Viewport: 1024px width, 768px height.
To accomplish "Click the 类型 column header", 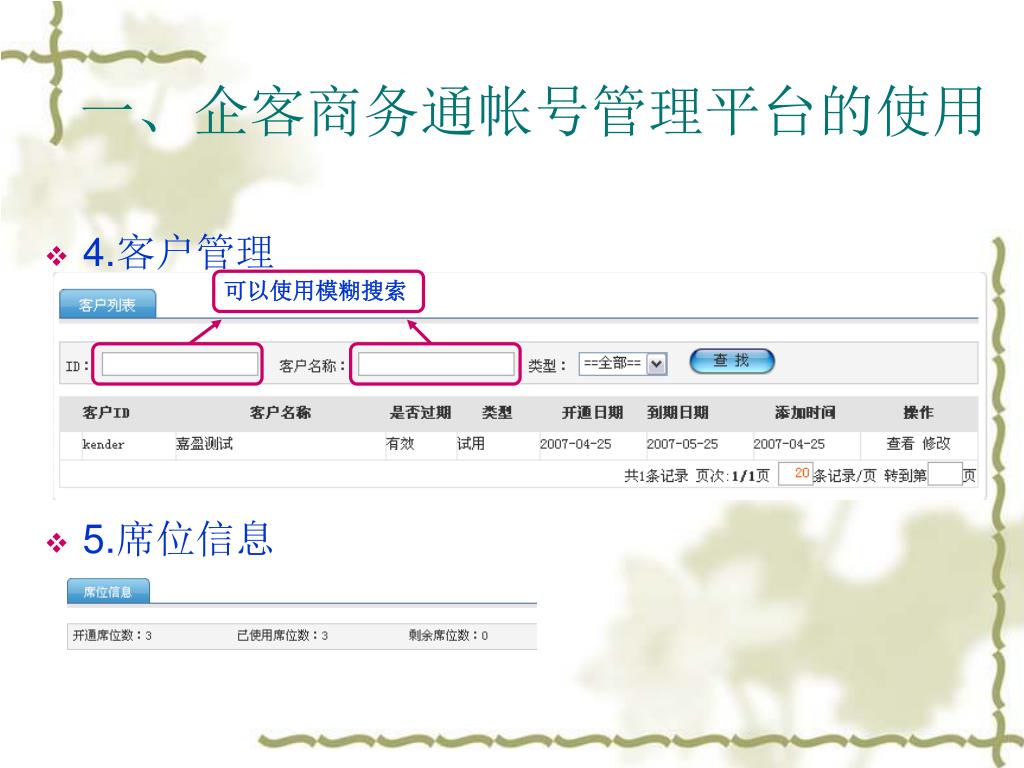I will pos(497,413).
